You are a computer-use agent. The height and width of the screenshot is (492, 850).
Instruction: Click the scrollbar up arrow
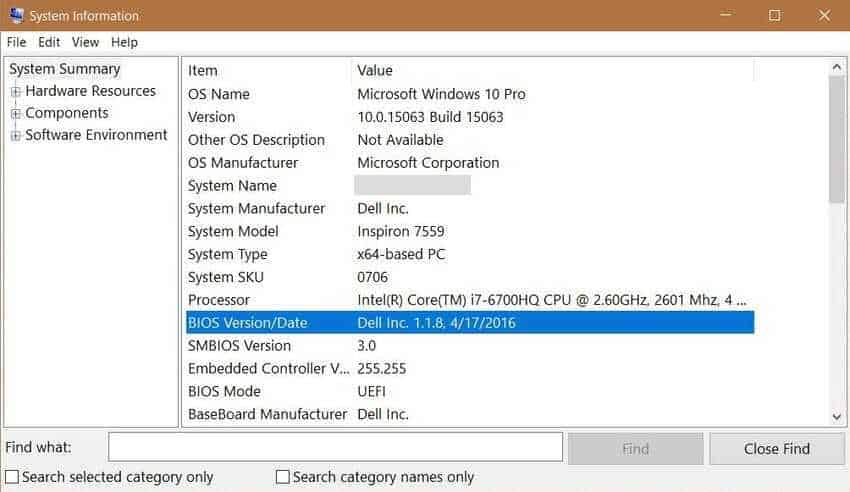836,67
